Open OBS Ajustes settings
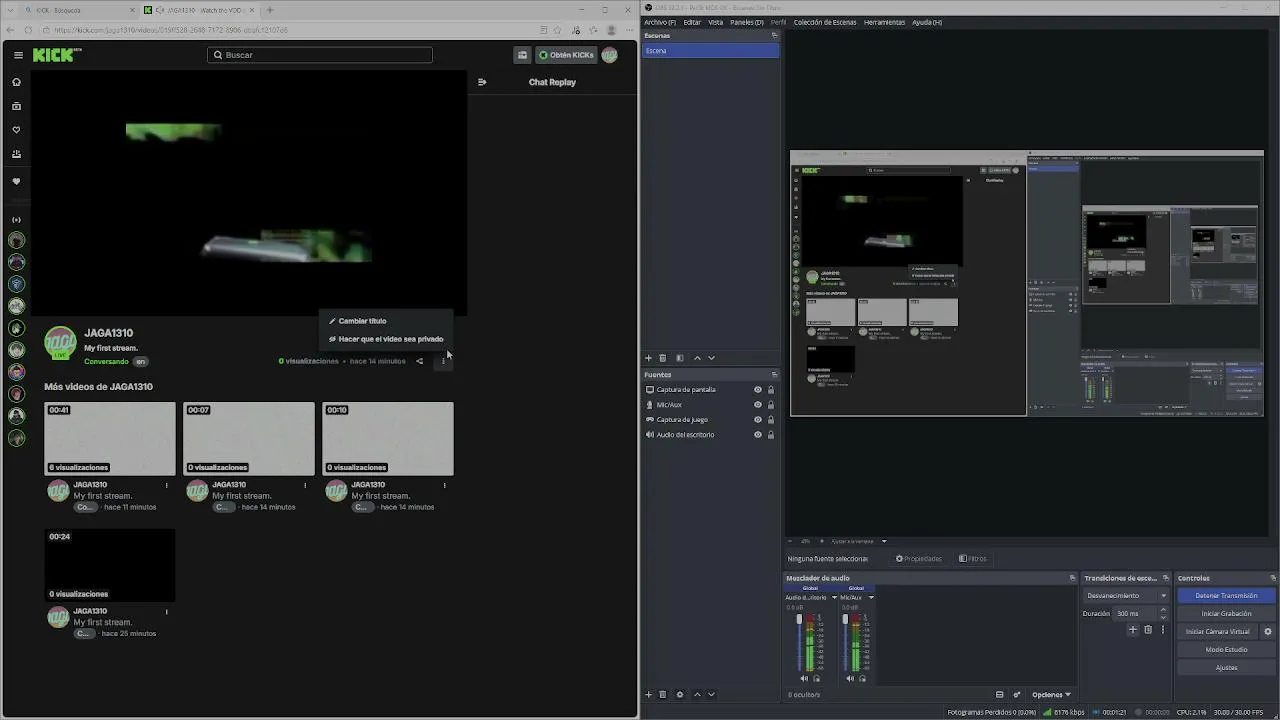Image resolution: width=1280 pixels, height=720 pixels. click(1226, 668)
